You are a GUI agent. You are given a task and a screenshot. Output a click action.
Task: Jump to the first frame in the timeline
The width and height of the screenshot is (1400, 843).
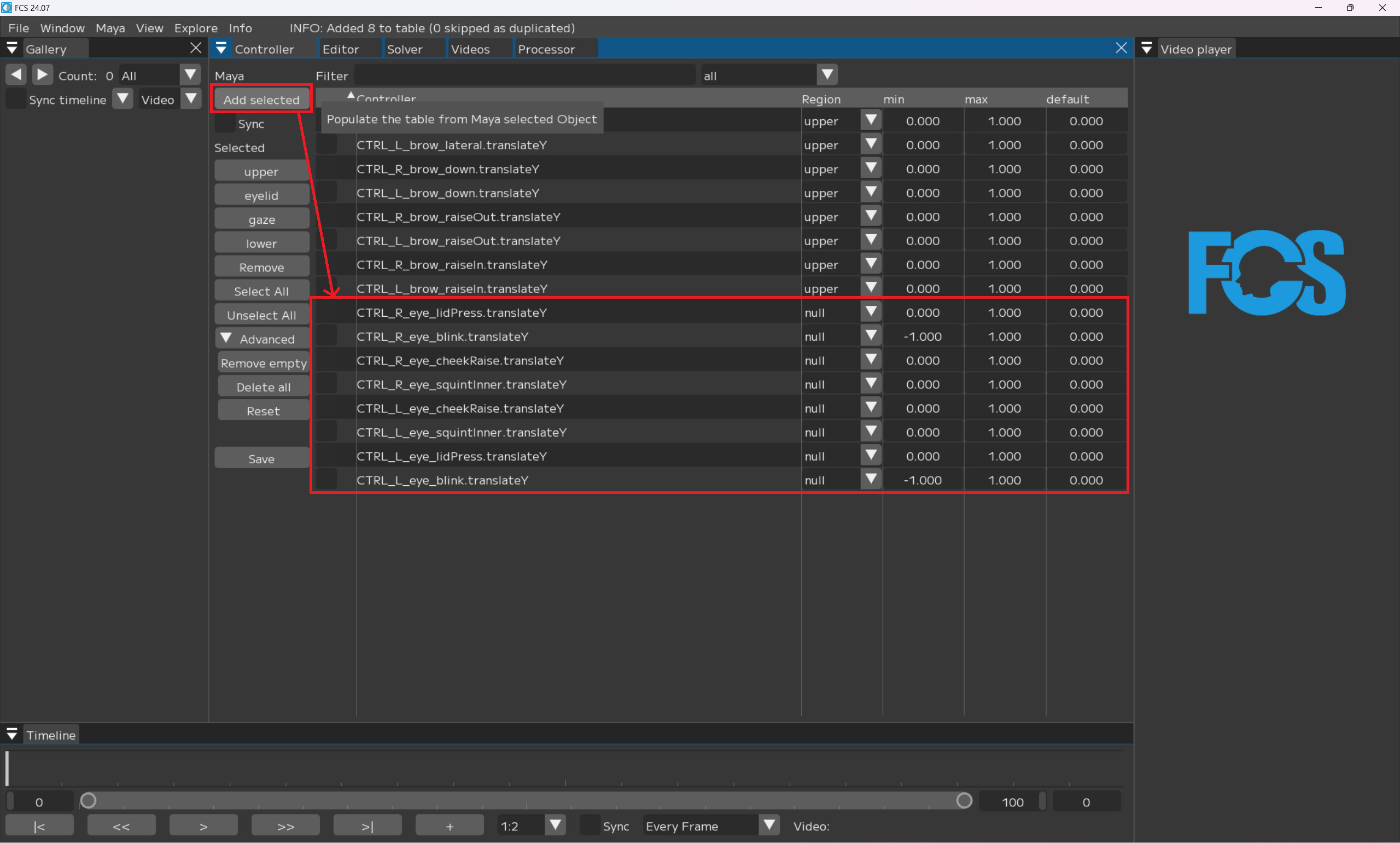(x=39, y=826)
